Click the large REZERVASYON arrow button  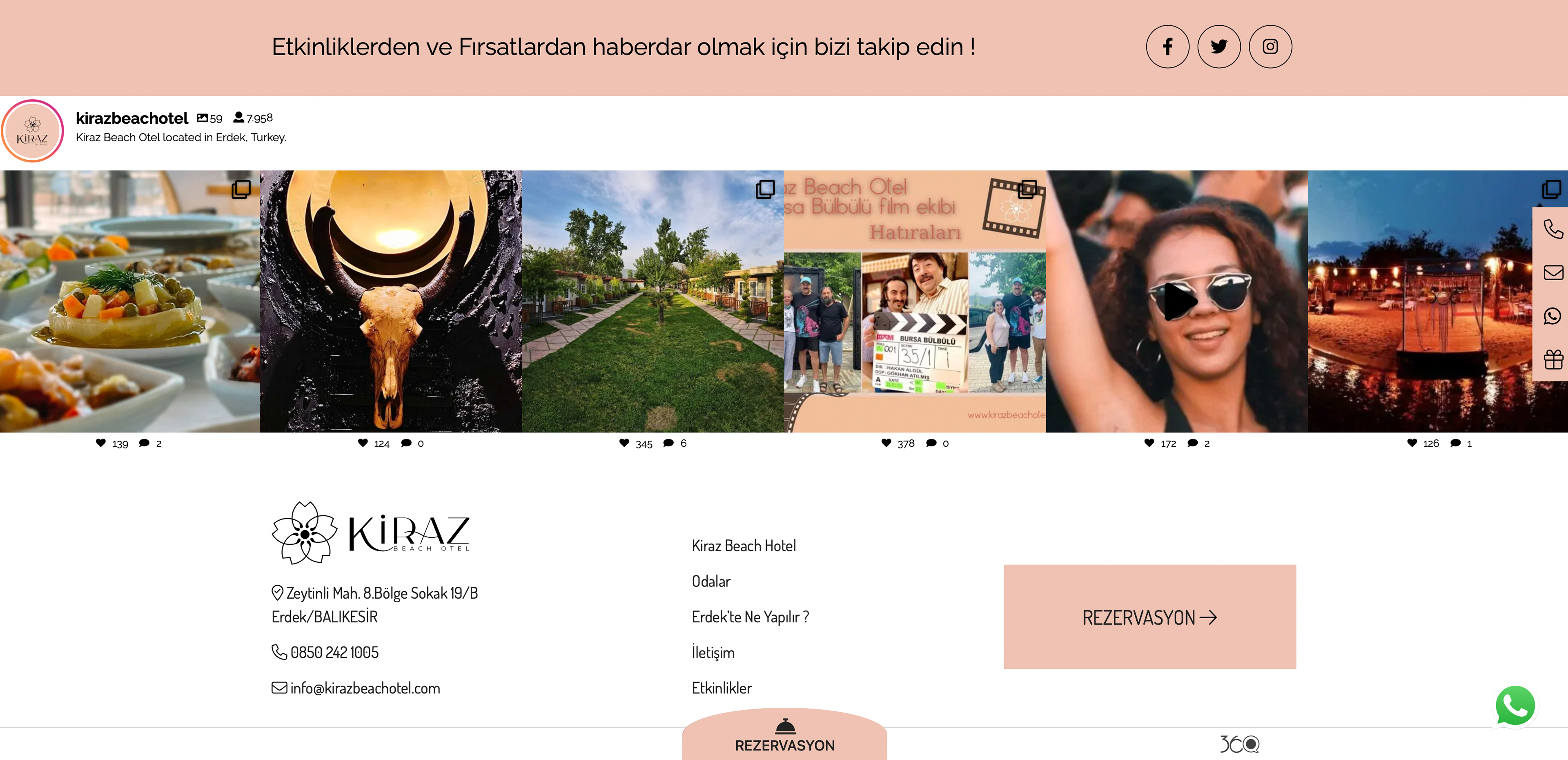pos(1149,617)
